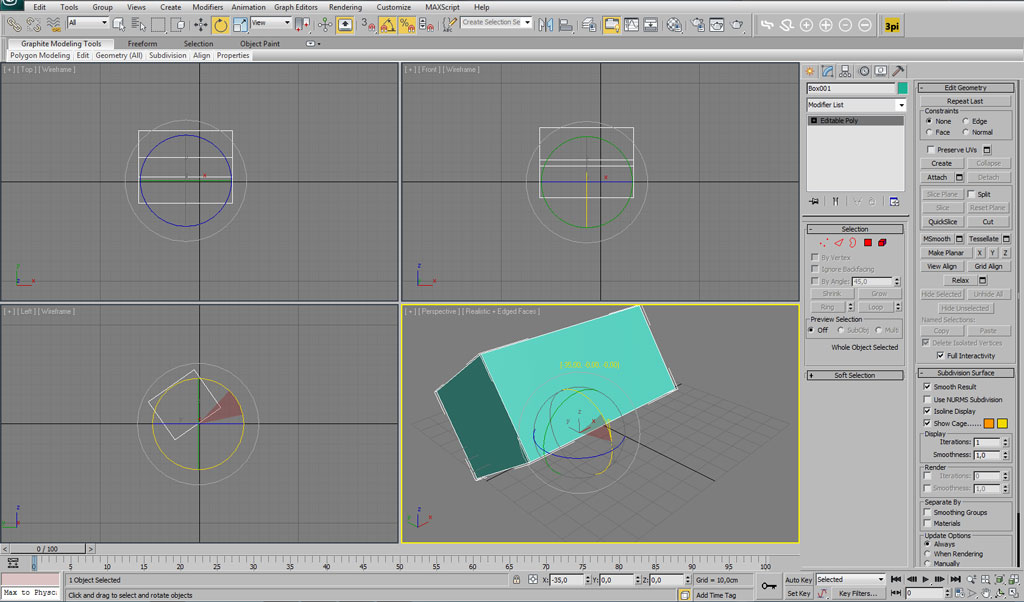Select the Select and Rotate tool
This screenshot has height=602, width=1024.
point(221,25)
